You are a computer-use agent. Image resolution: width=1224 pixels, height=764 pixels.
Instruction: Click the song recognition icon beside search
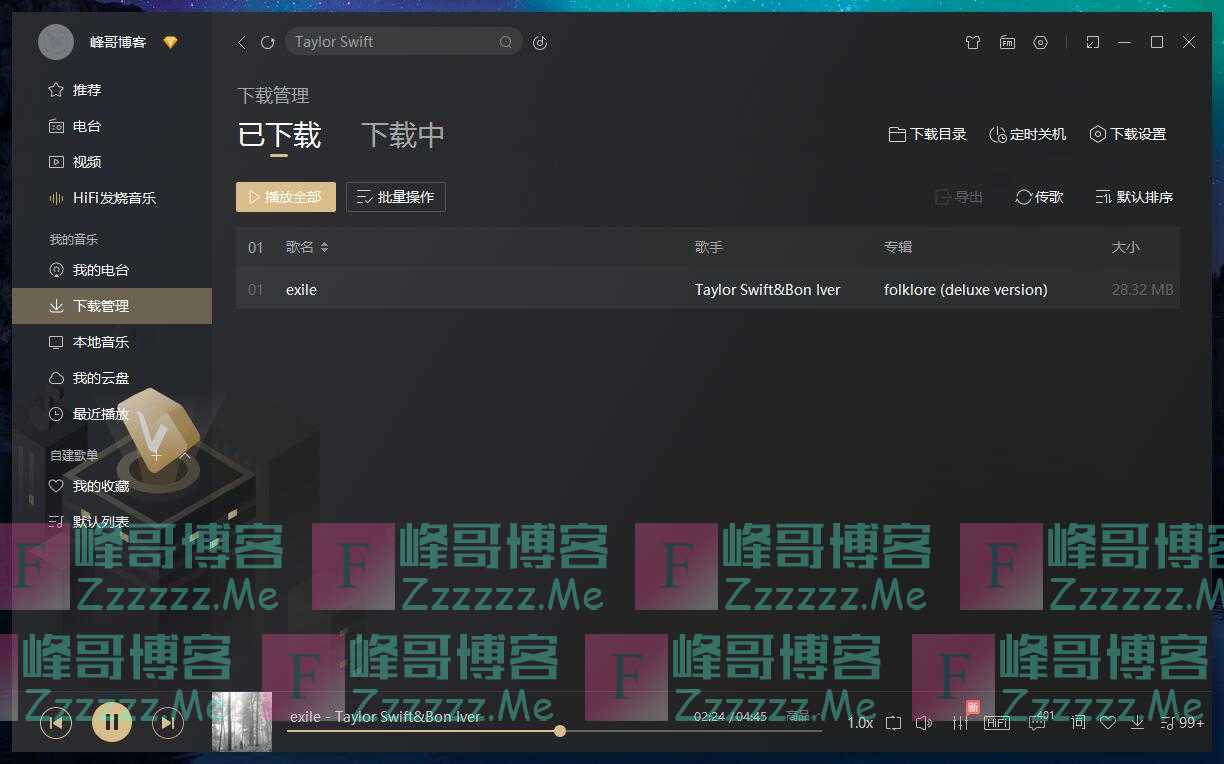(x=540, y=42)
